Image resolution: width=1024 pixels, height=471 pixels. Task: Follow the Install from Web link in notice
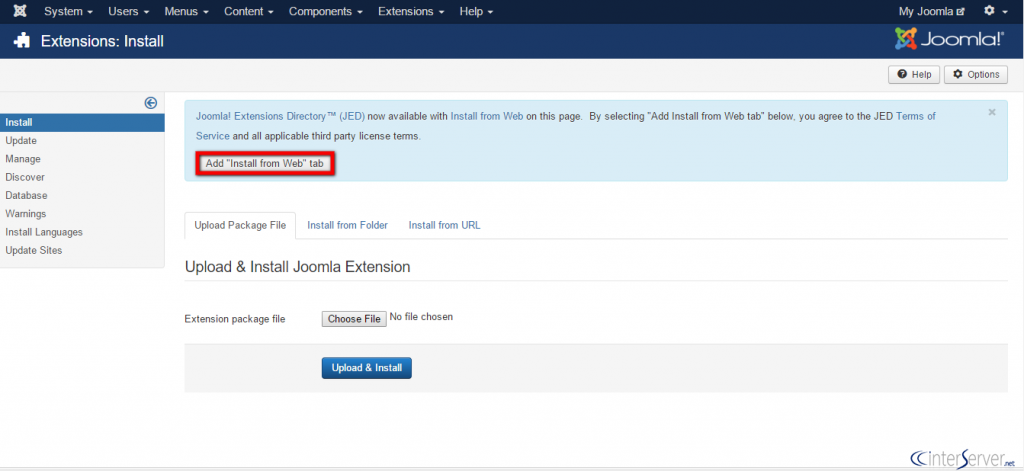(487, 116)
